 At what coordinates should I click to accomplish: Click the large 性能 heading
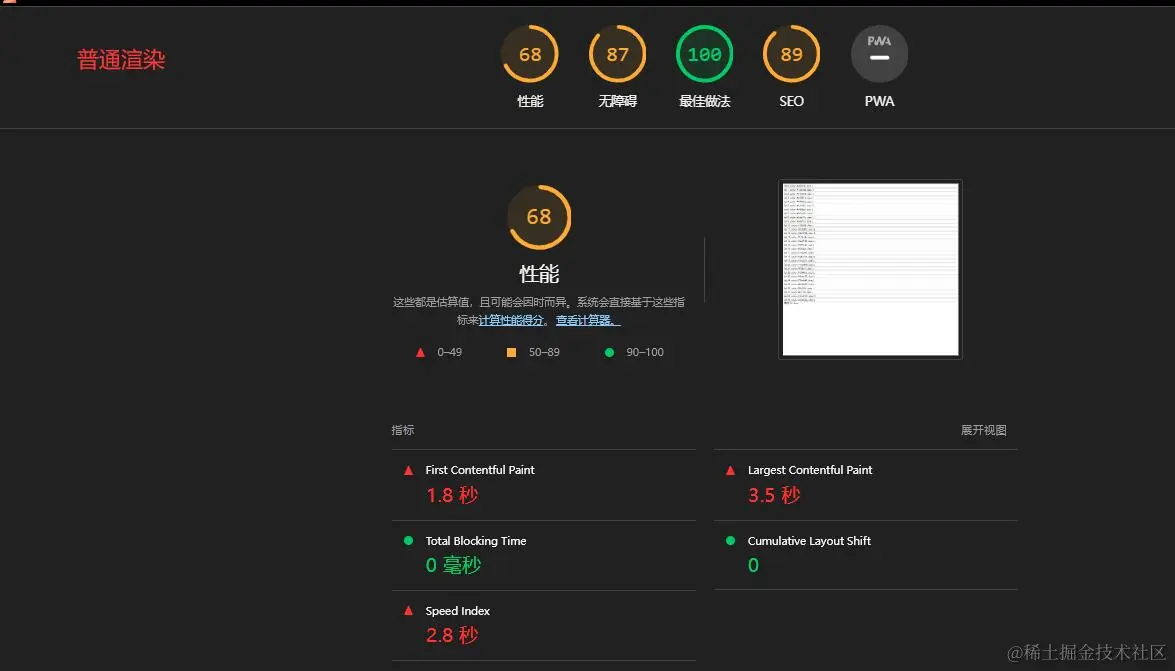click(539, 274)
